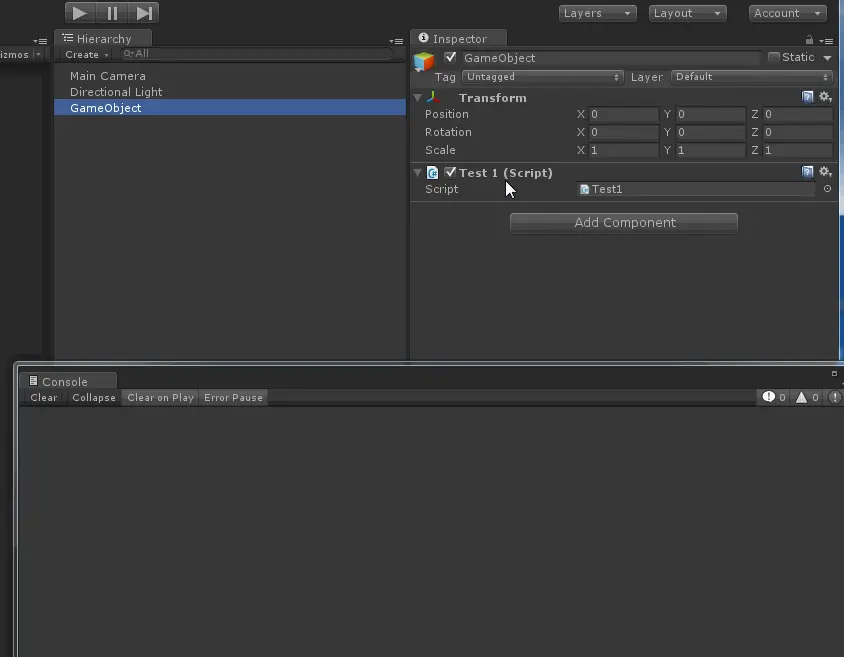Image resolution: width=844 pixels, height=657 pixels.
Task: Edit Position Z field
Action: [x=798, y=114]
